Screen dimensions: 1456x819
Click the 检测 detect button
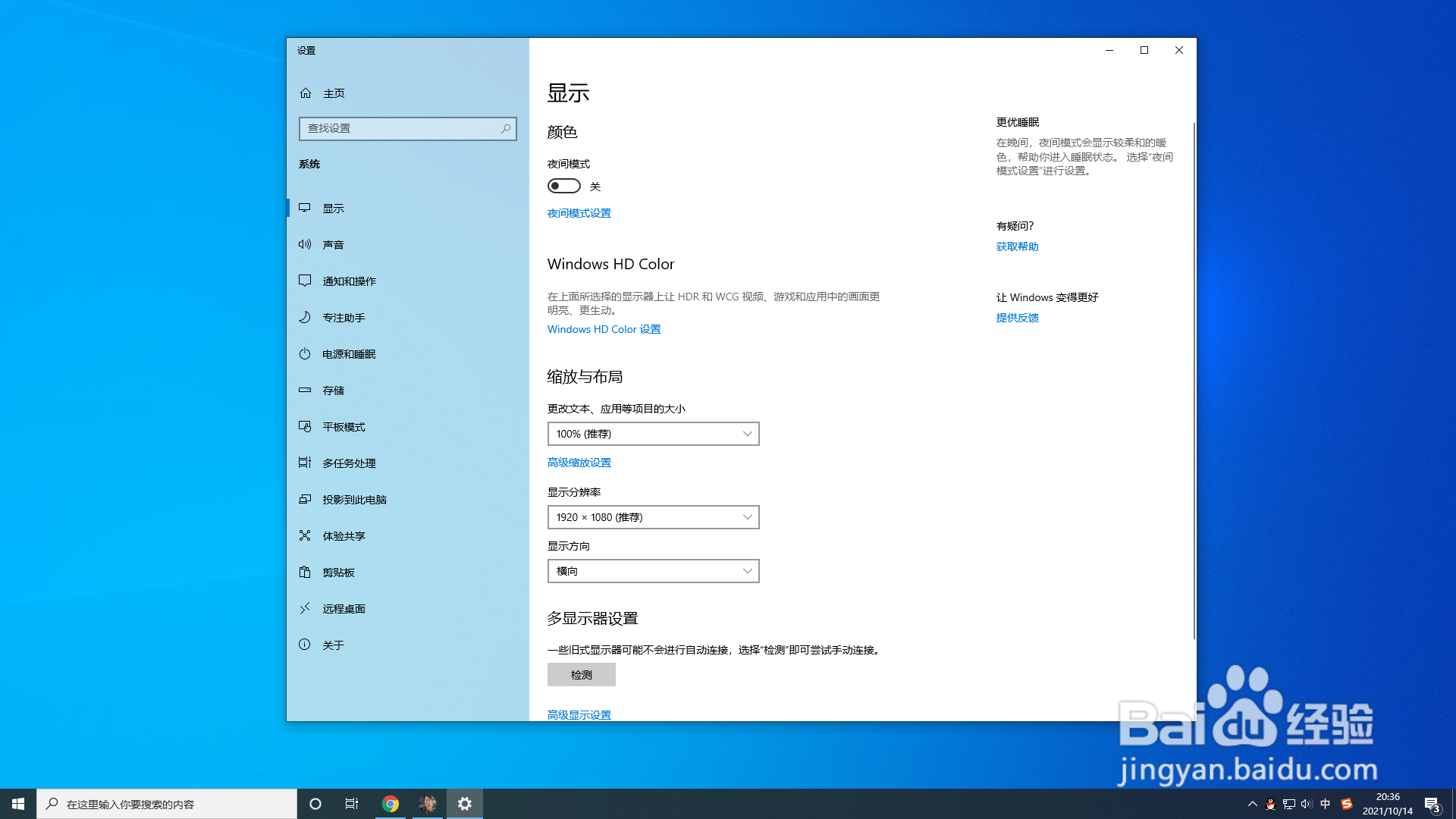582,675
